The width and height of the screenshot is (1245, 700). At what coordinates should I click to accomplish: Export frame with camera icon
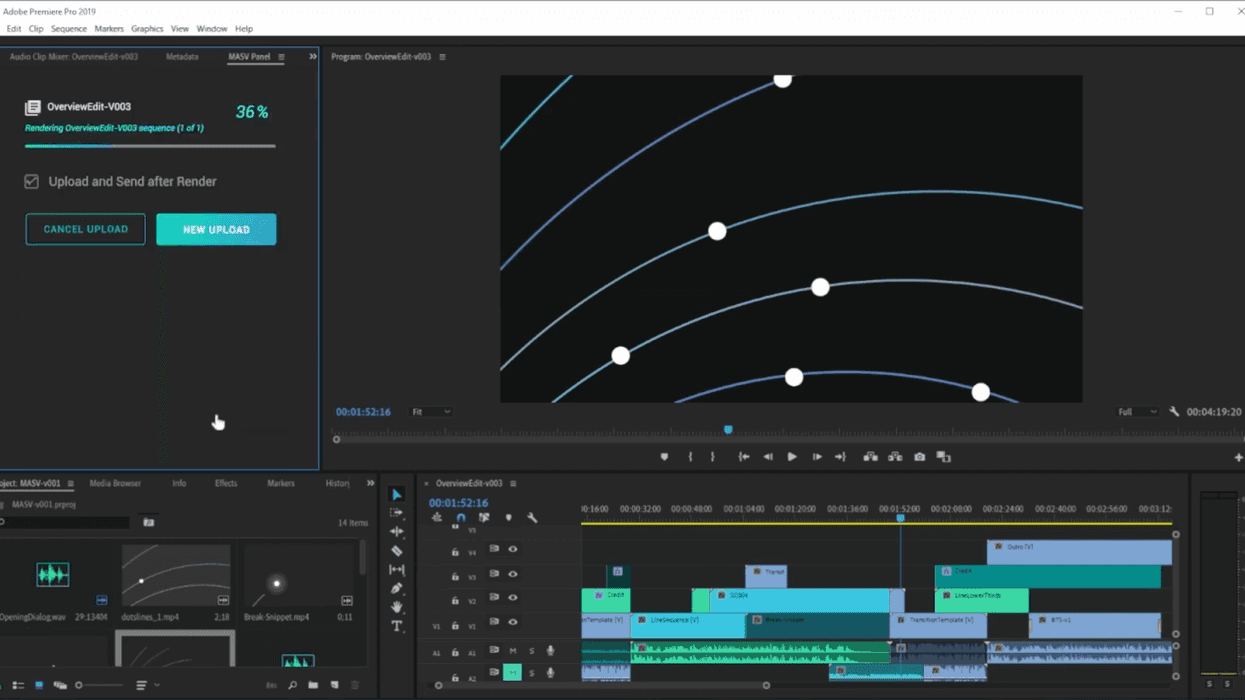pyautogui.click(x=920, y=457)
